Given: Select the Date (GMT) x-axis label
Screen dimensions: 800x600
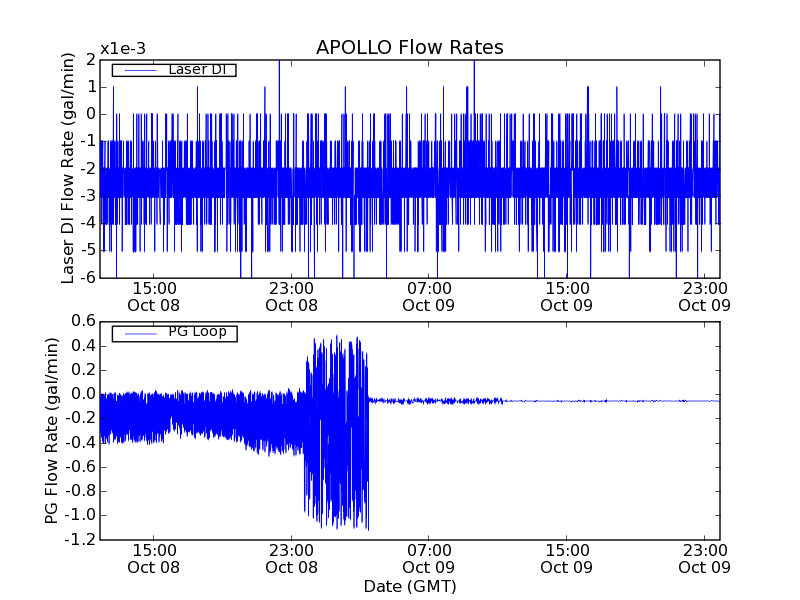Looking at the screenshot, I should [409, 586].
